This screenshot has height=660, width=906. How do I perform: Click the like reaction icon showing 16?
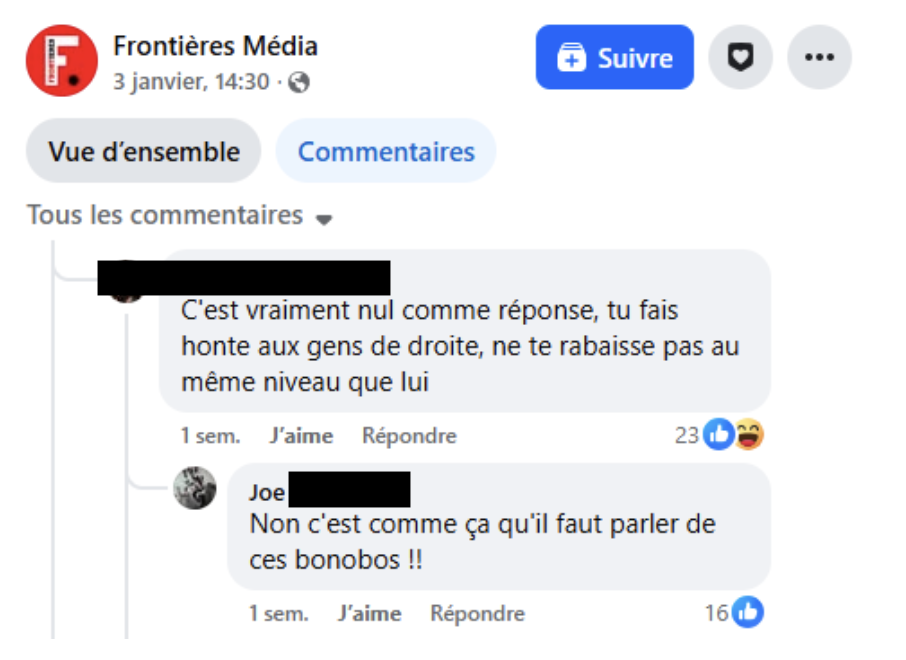coord(747,612)
